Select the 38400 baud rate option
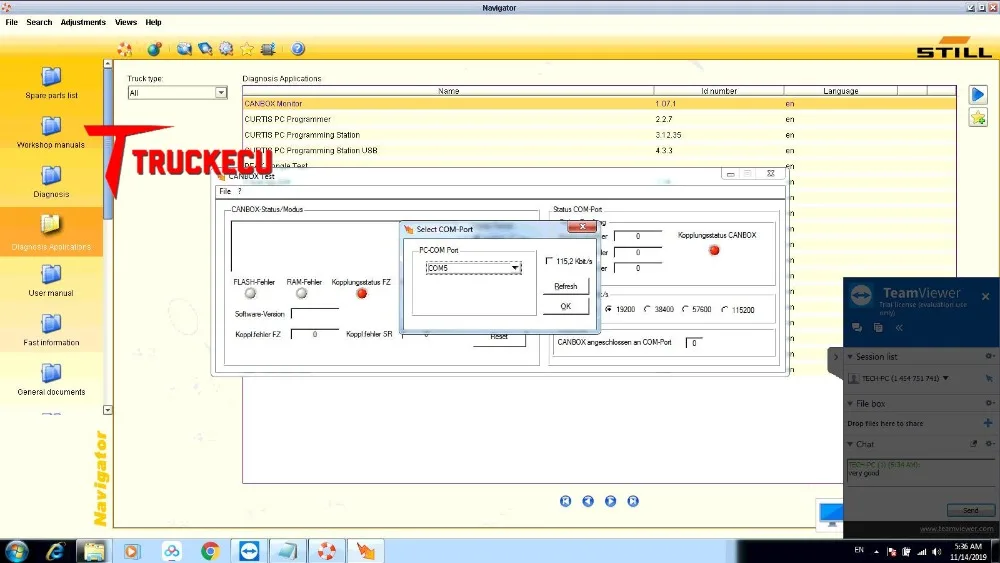The height and width of the screenshot is (563, 1000). pyautogui.click(x=647, y=309)
